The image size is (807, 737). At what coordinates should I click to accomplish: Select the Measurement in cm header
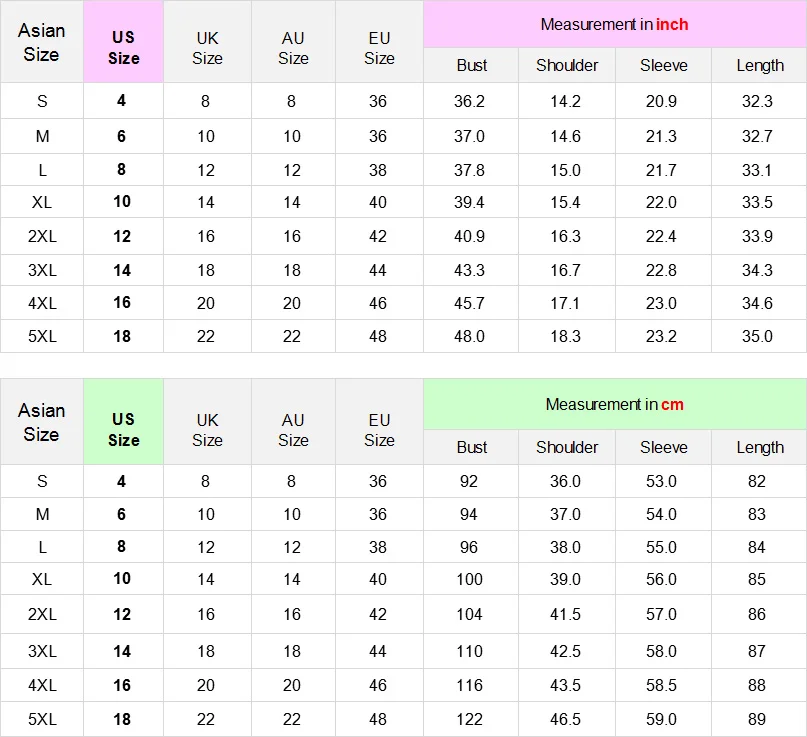(x=615, y=404)
